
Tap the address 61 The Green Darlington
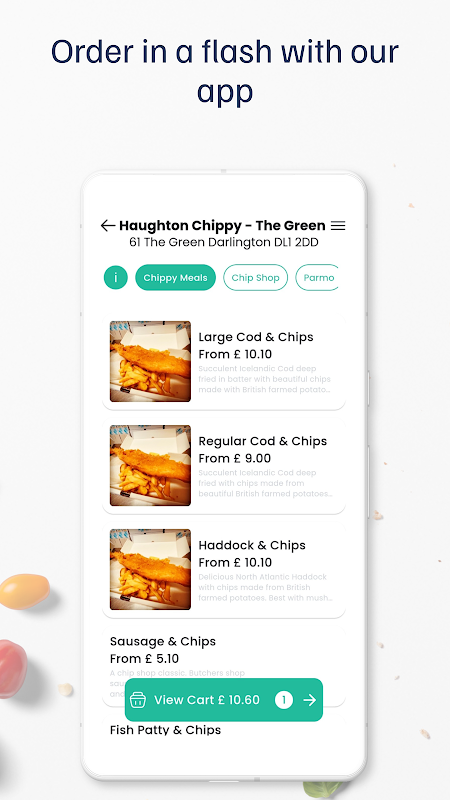[x=224, y=242]
